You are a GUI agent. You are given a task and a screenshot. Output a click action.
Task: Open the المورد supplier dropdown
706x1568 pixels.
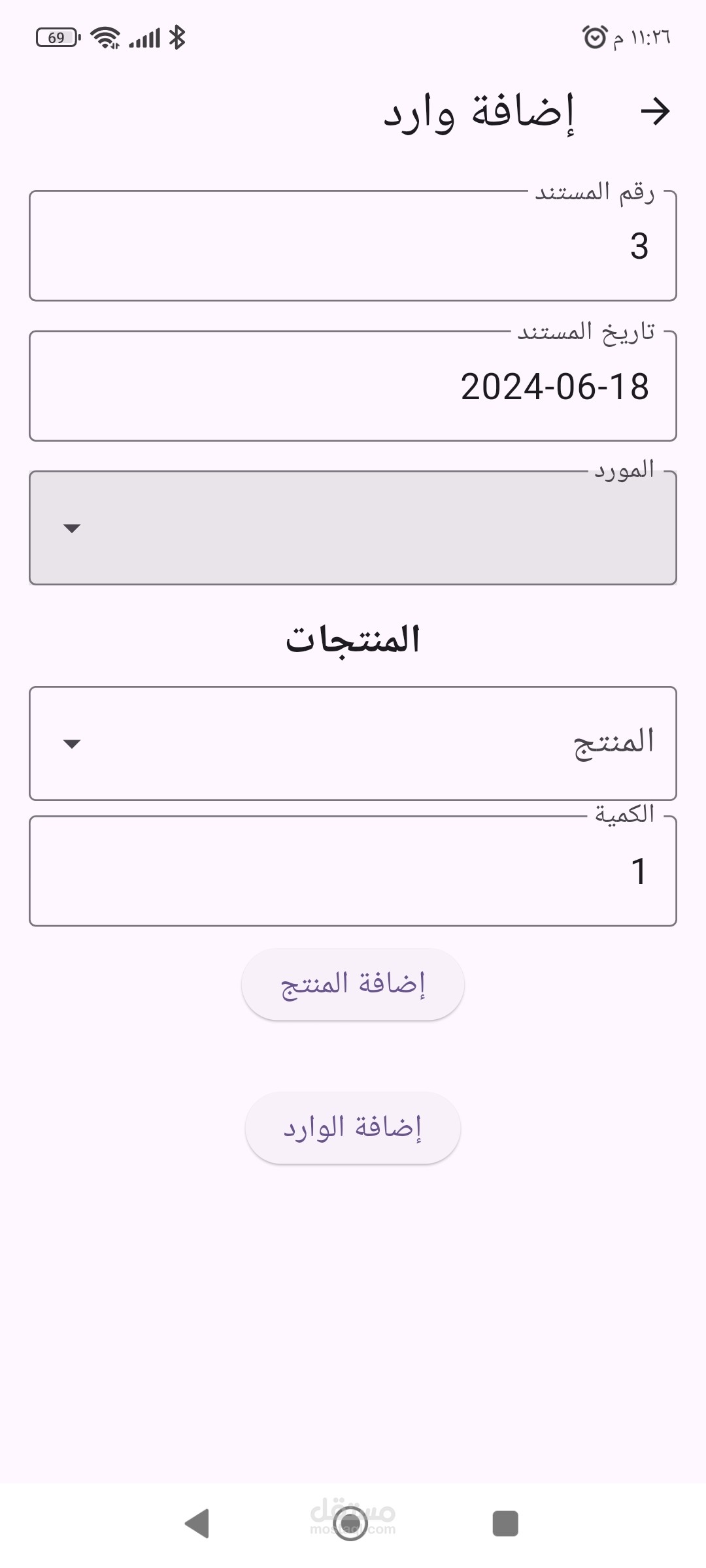(x=353, y=528)
